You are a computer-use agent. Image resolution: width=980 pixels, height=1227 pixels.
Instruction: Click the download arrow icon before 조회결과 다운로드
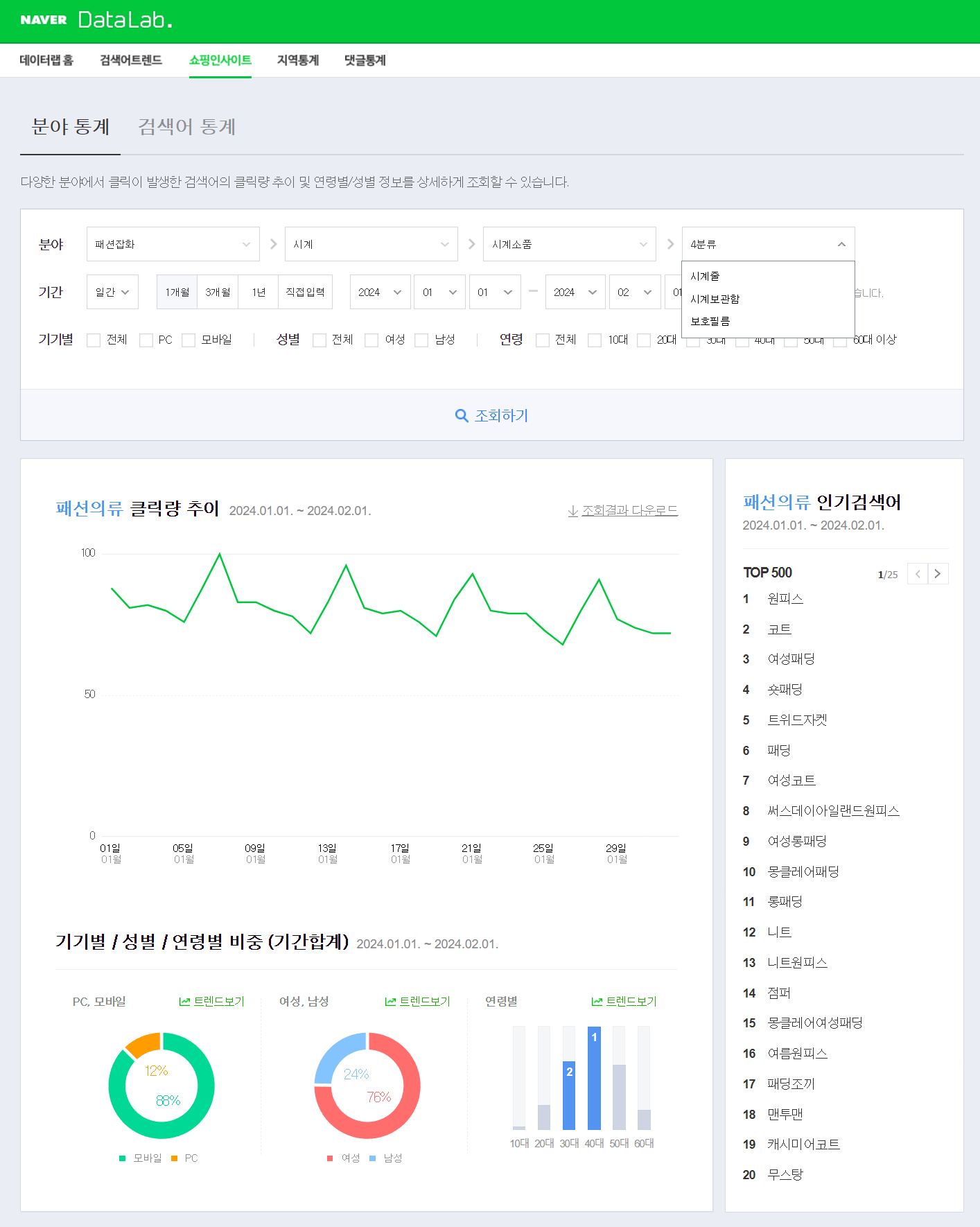point(573,511)
